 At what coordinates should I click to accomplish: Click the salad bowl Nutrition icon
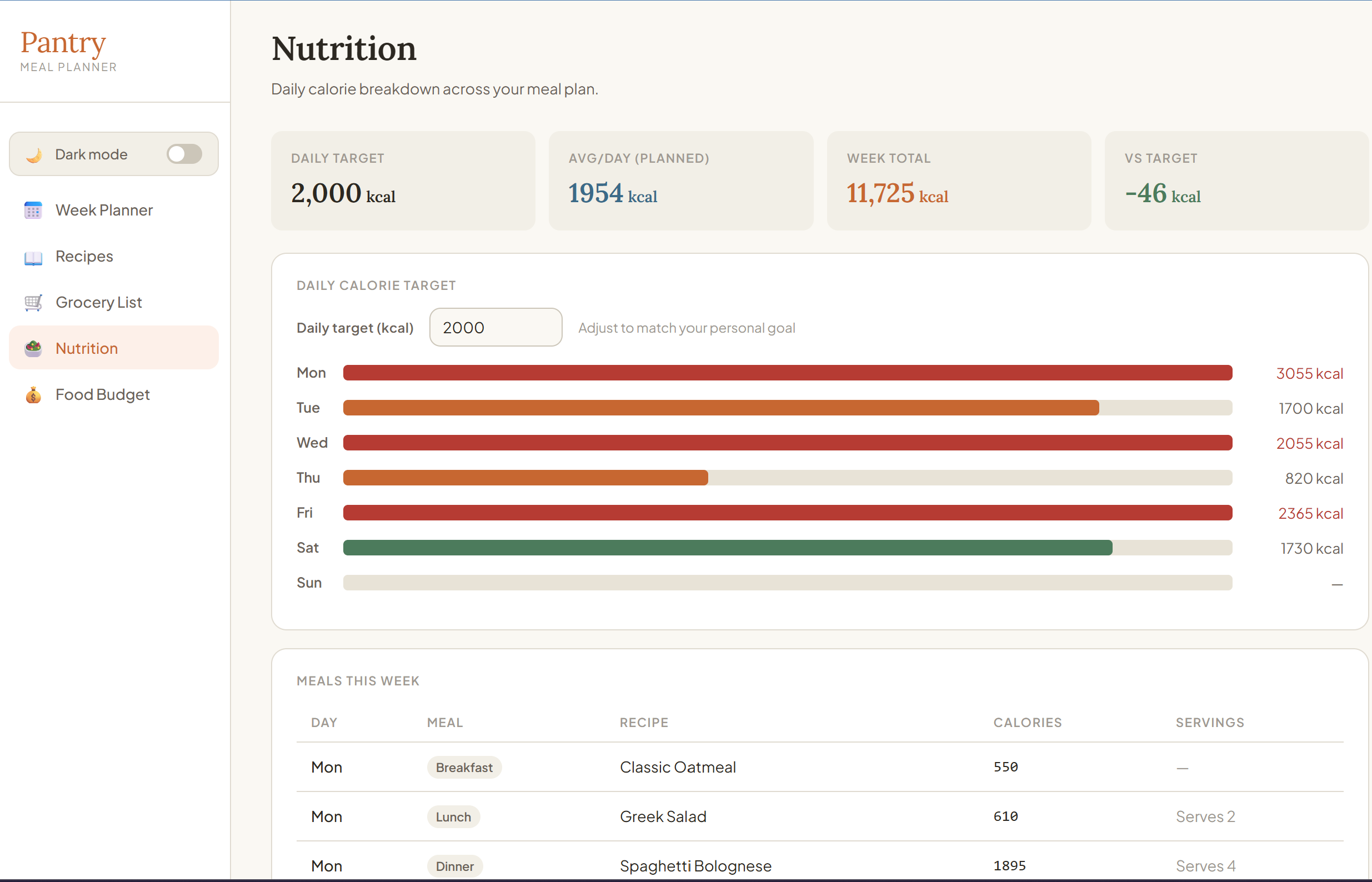pos(33,348)
